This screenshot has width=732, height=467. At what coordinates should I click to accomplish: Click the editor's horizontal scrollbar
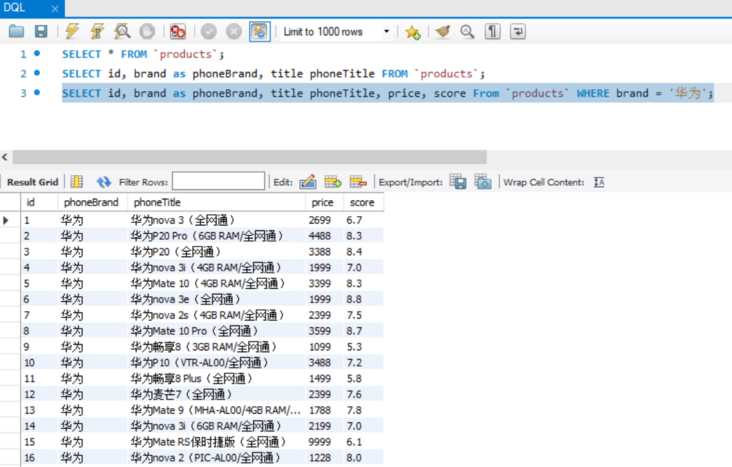point(250,157)
